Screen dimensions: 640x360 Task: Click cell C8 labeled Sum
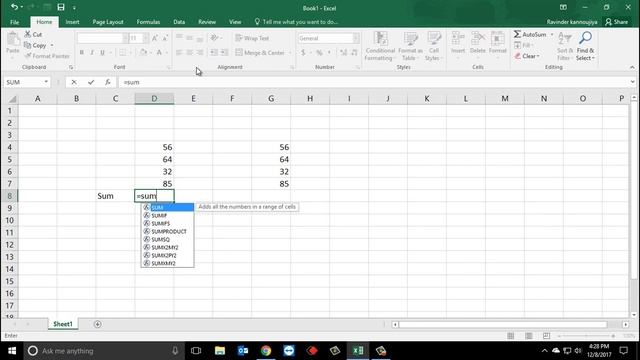(116, 196)
